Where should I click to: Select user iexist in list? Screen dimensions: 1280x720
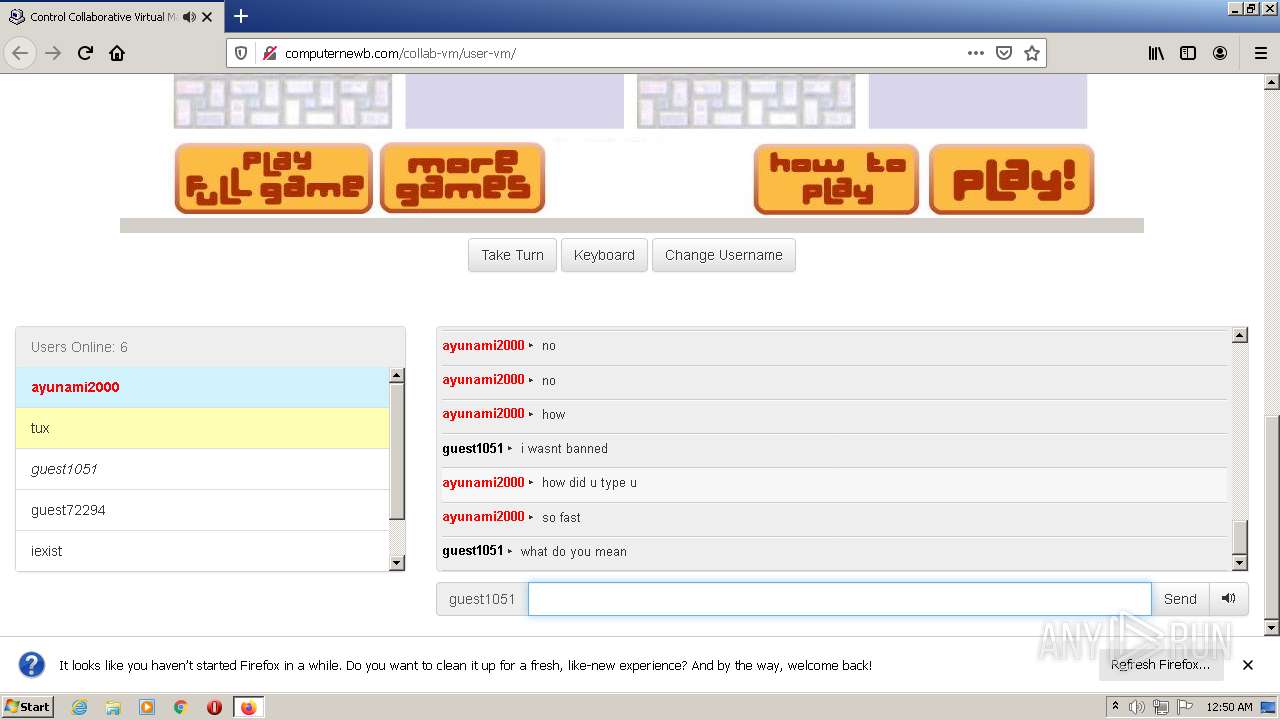[x=202, y=551]
